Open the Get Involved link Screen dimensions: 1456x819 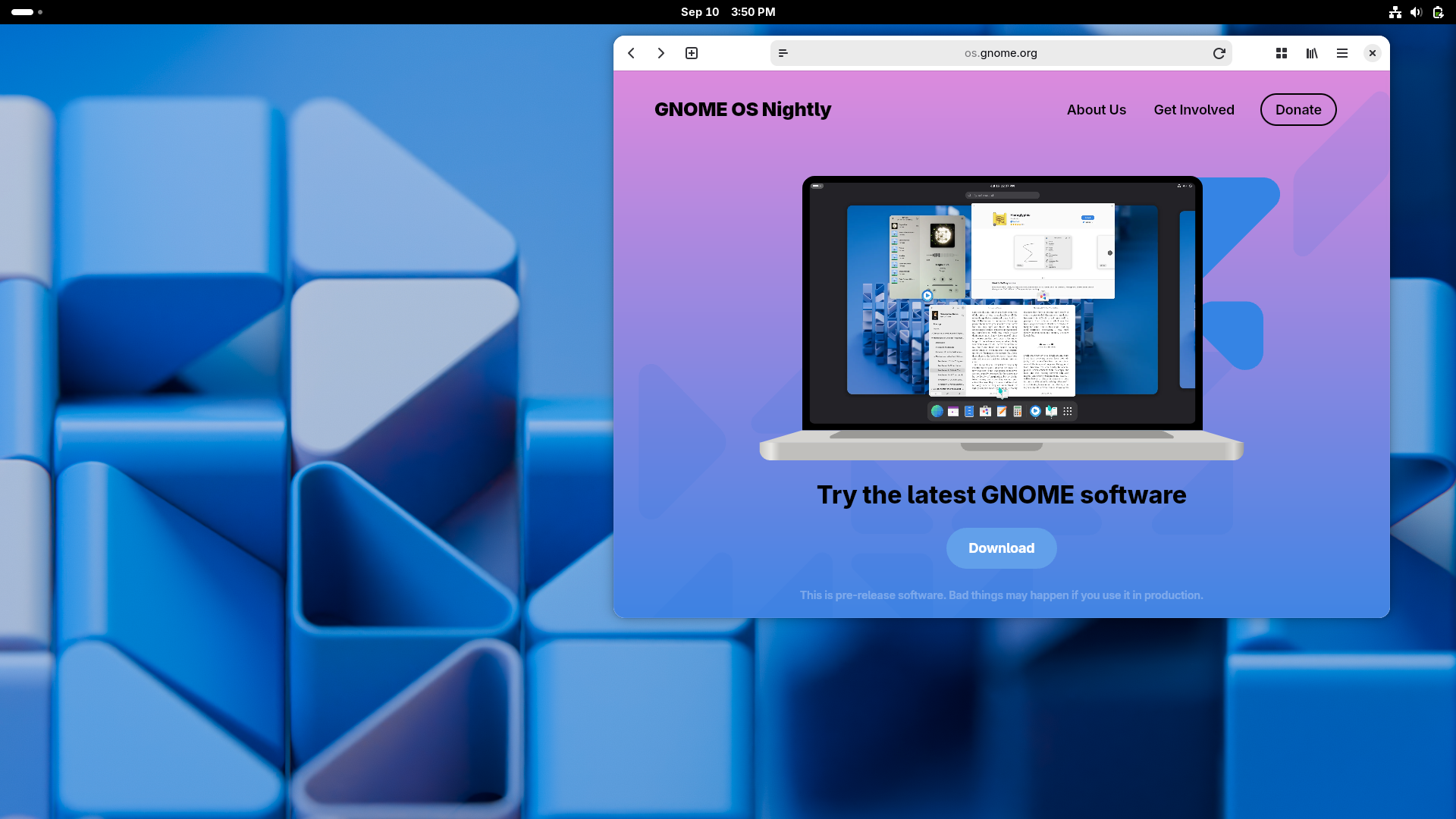(x=1194, y=110)
